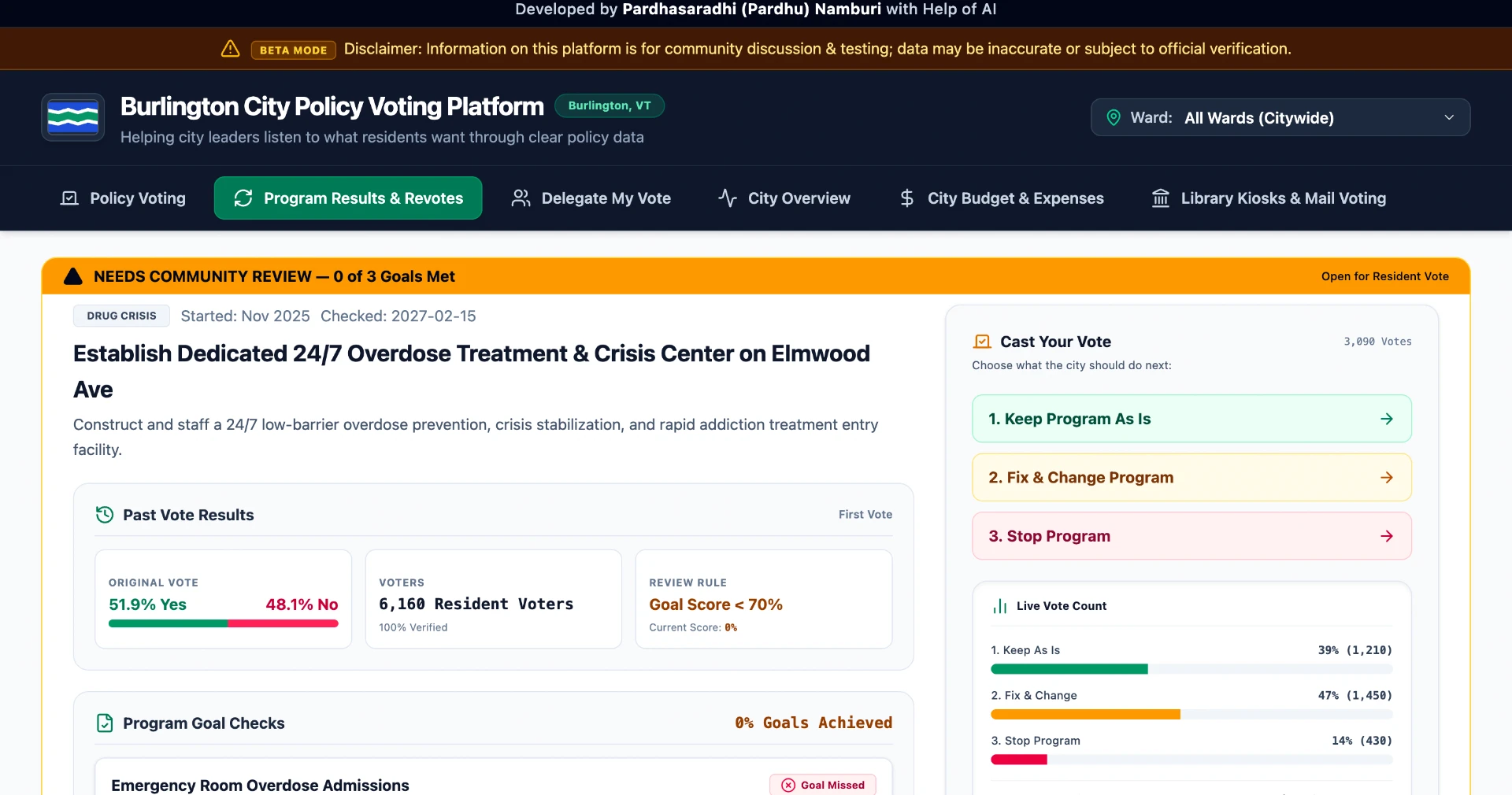The height and width of the screenshot is (795, 1512).
Task: Vote for Fix & Change Program
Action: [1191, 478]
